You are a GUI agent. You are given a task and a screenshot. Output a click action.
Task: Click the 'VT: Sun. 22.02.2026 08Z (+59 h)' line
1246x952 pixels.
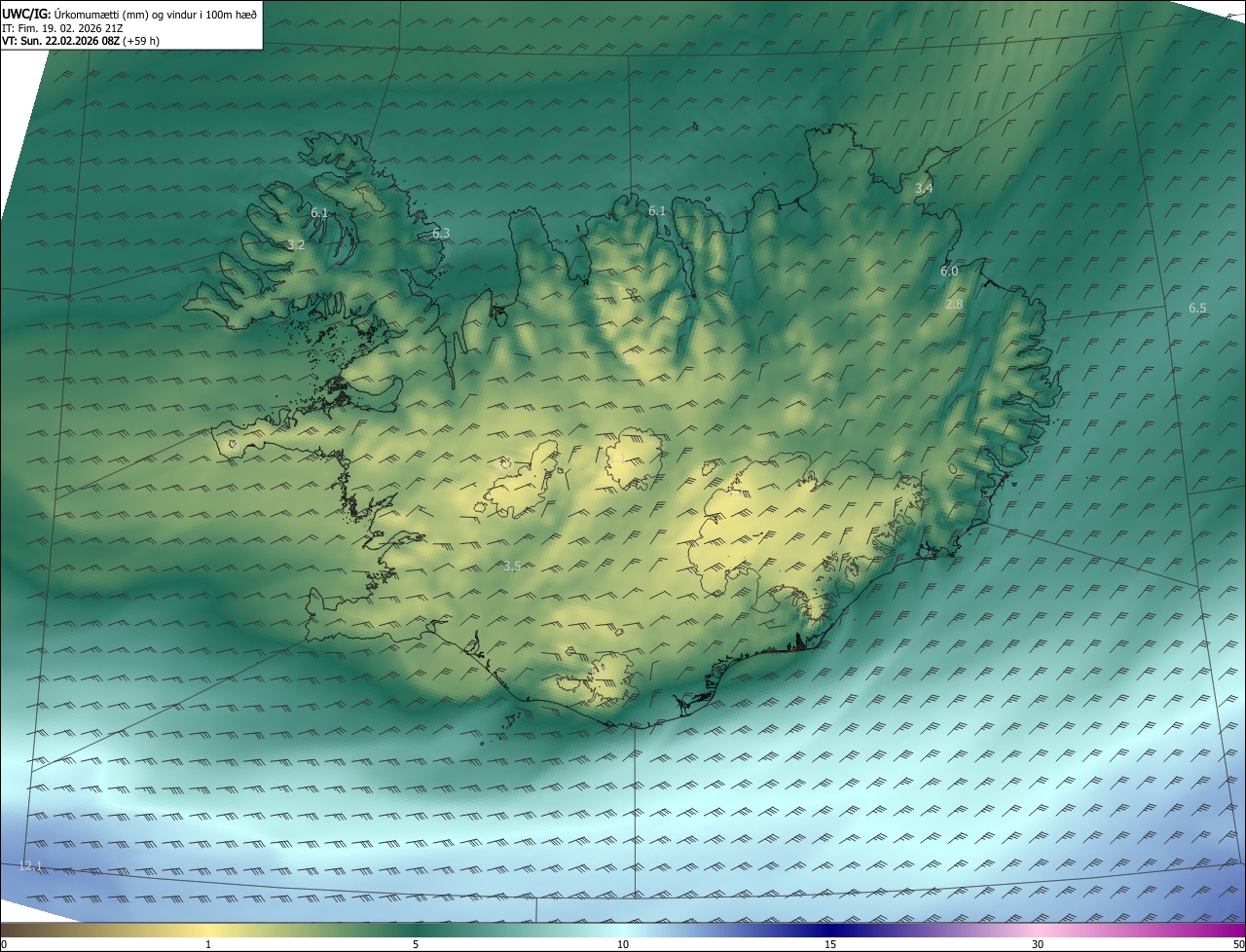click(81, 41)
